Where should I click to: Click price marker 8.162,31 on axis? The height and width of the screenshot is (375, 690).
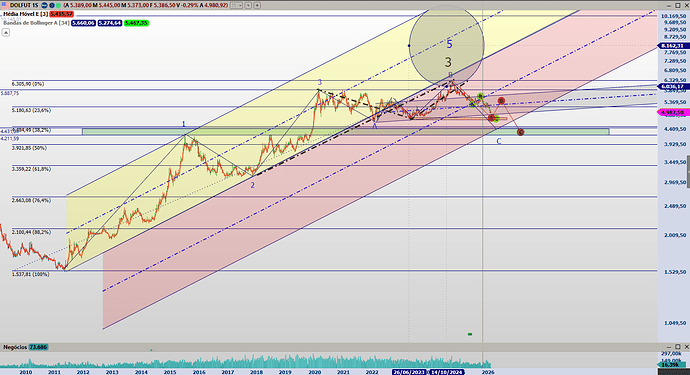coord(673,46)
